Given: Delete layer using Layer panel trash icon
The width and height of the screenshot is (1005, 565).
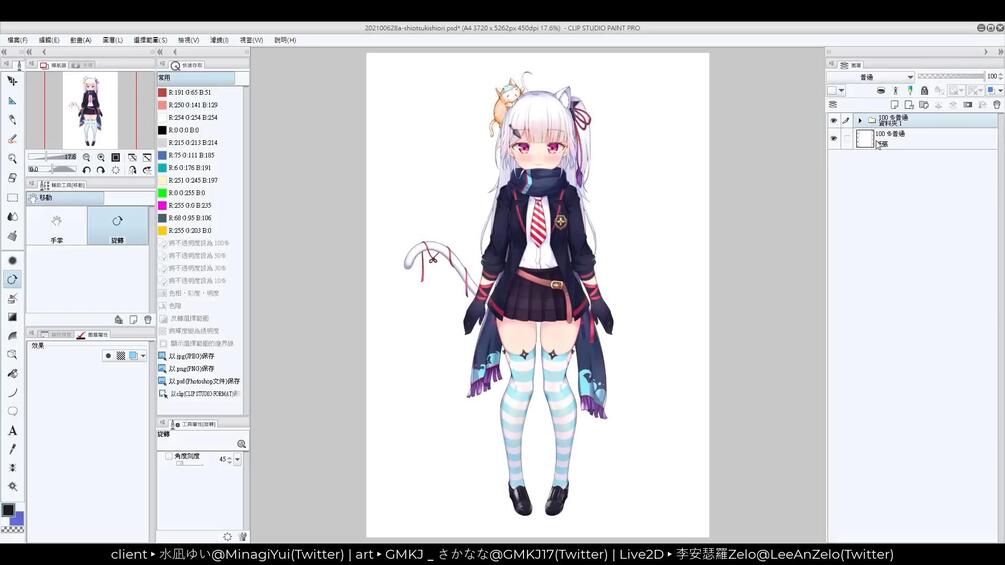Looking at the screenshot, I should coord(997,104).
